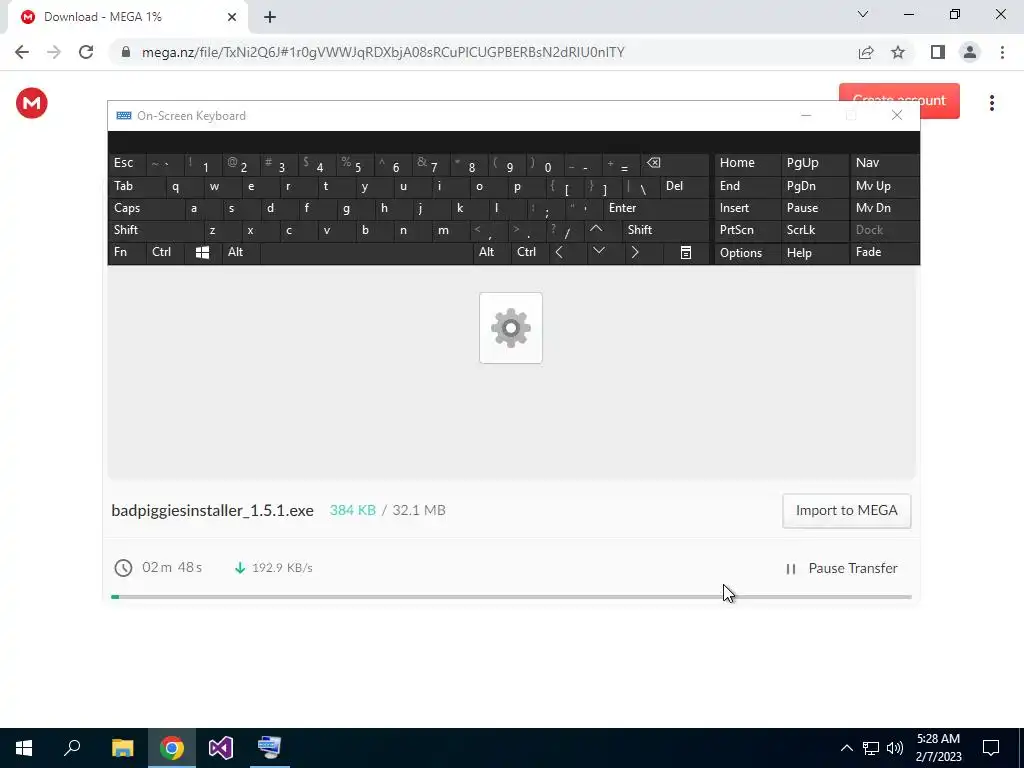Click the download speed 192.9 KB/s

pyautogui.click(x=282, y=568)
